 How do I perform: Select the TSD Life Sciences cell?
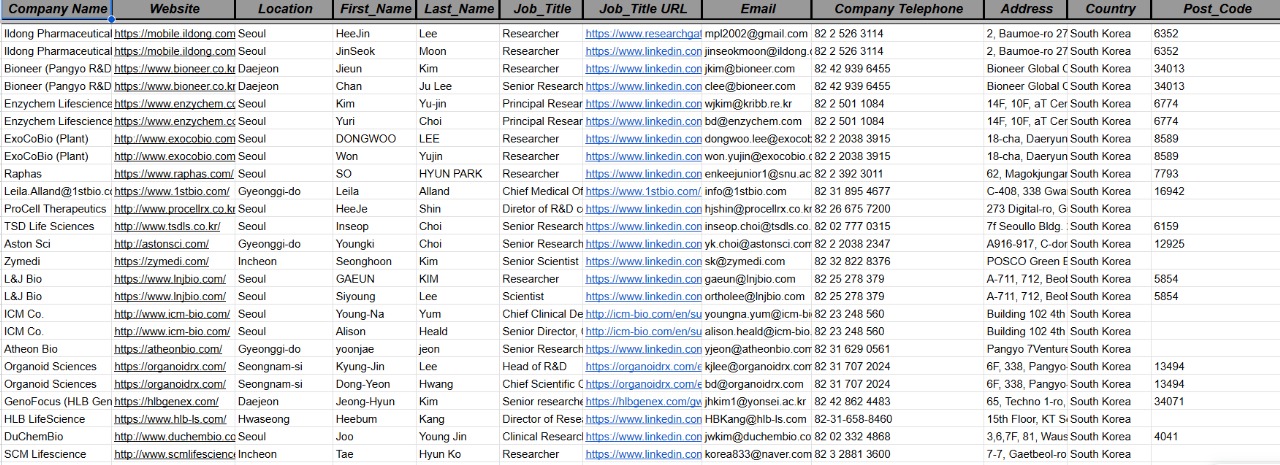pos(57,226)
